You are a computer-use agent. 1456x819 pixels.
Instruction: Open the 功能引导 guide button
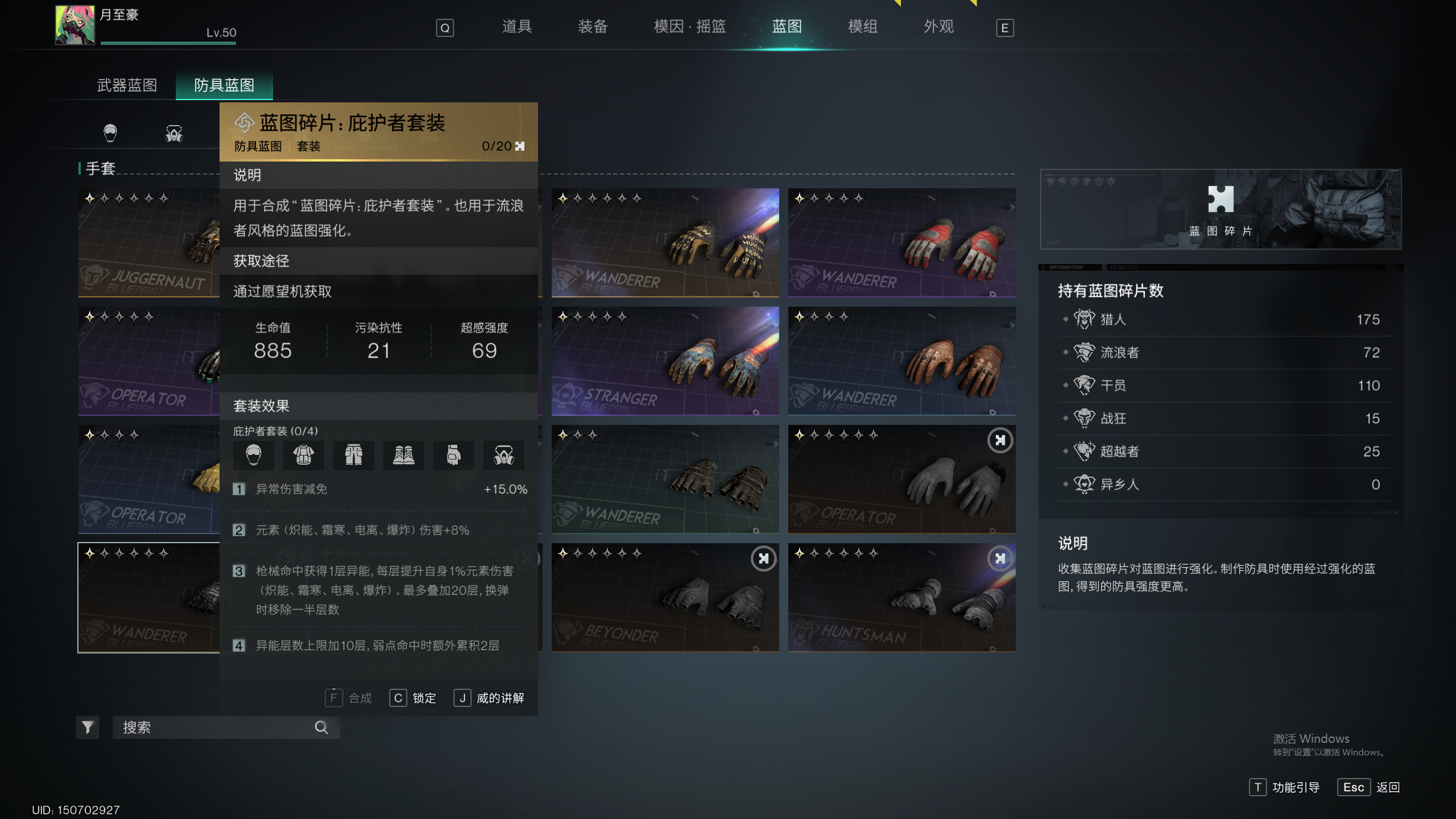[x=1285, y=787]
